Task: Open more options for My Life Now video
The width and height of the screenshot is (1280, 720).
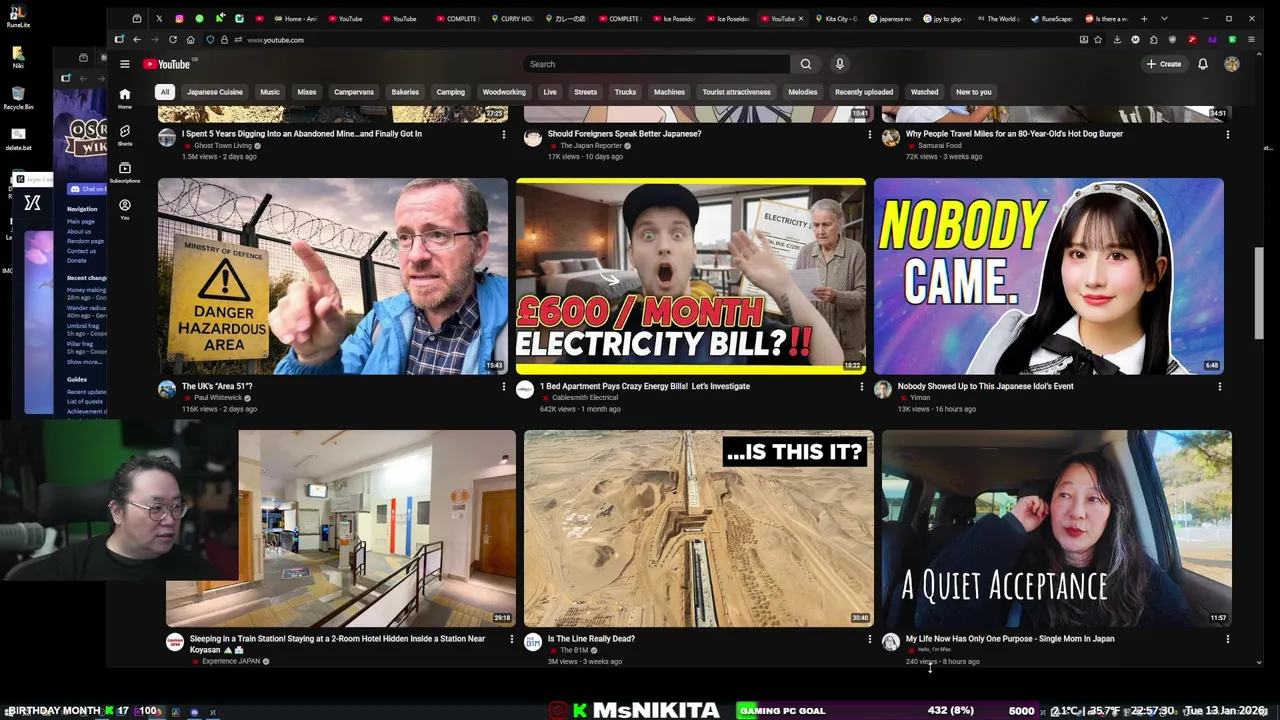Action: (1227, 638)
